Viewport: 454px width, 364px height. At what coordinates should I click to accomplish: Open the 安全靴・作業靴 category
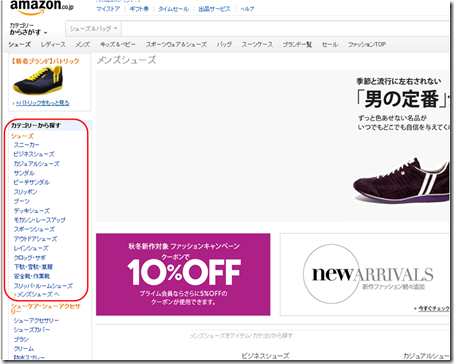tap(32, 276)
